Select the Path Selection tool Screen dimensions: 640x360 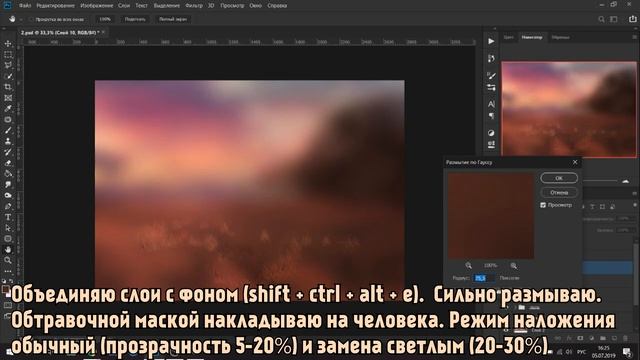8,228
